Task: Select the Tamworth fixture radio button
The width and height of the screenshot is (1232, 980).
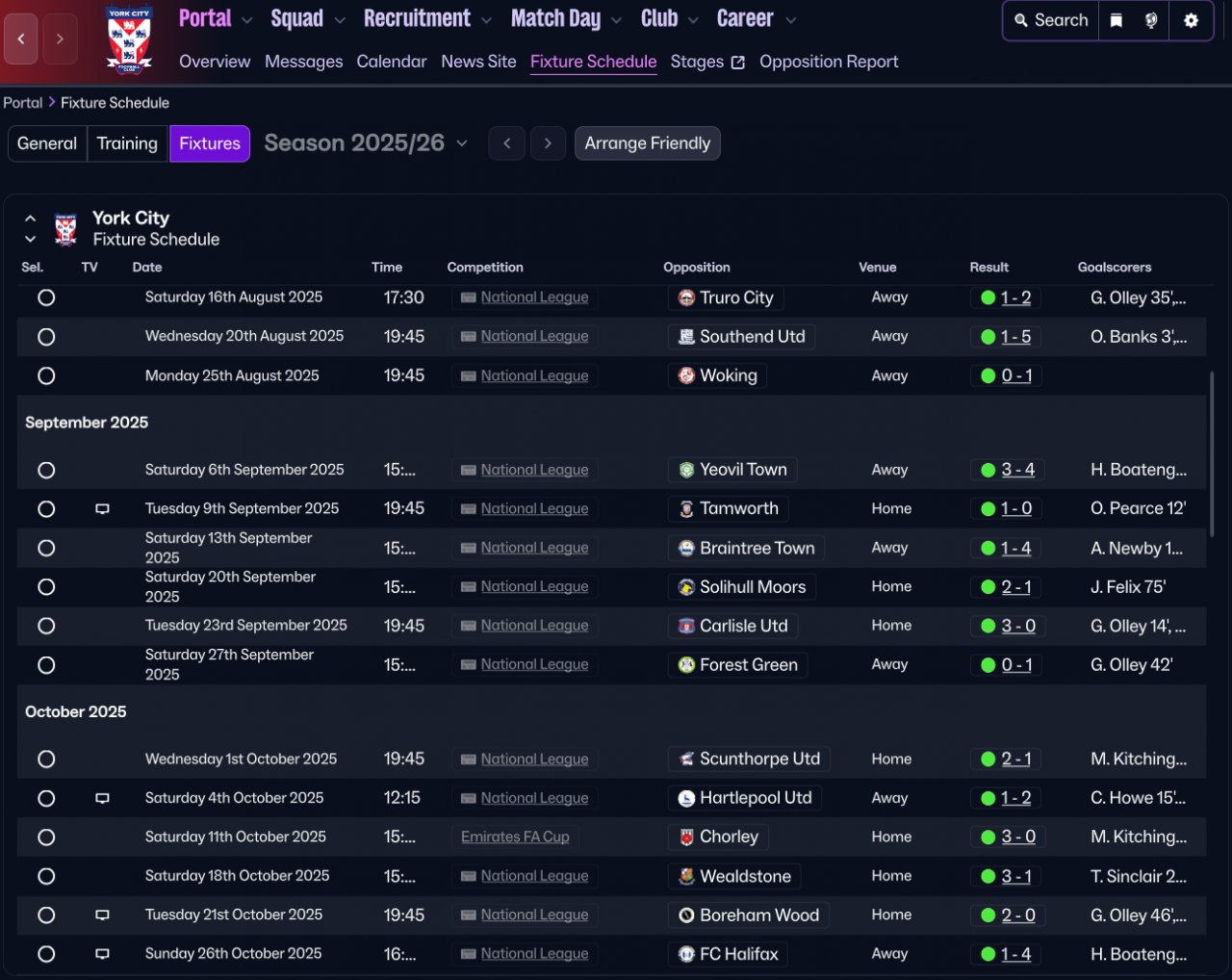Action: click(46, 509)
